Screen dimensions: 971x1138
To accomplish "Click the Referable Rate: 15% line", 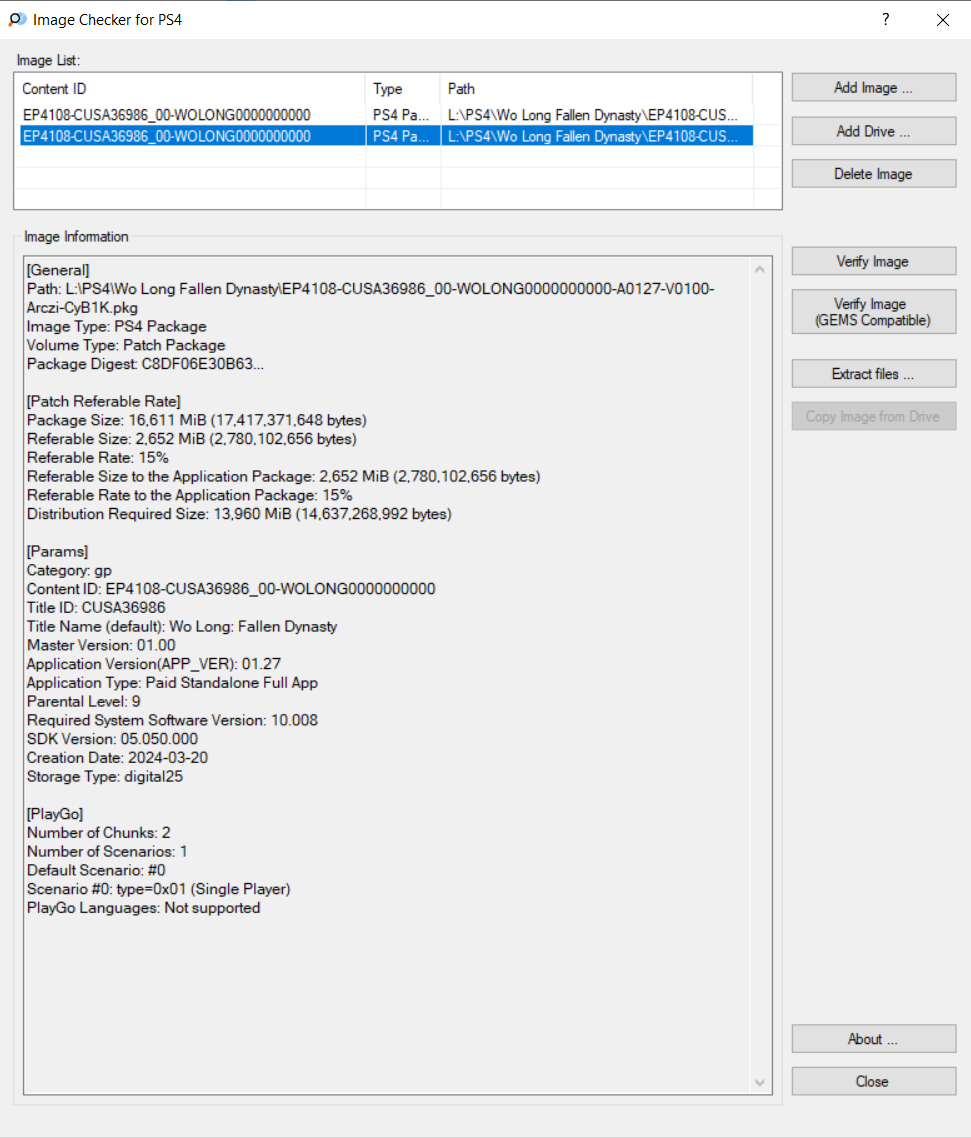I will coord(98,458).
